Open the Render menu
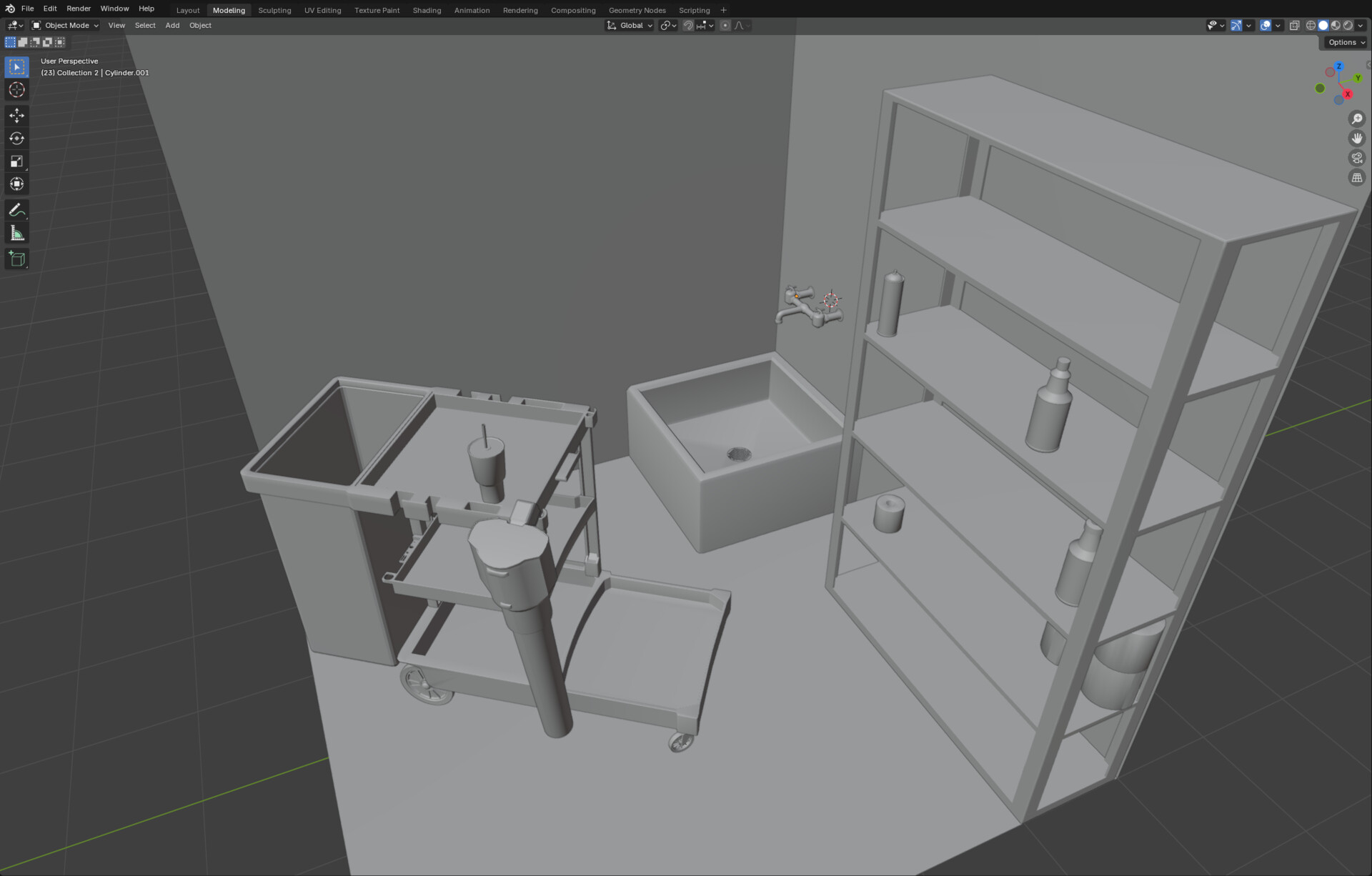Screen dimensions: 1372x876 coord(78,9)
